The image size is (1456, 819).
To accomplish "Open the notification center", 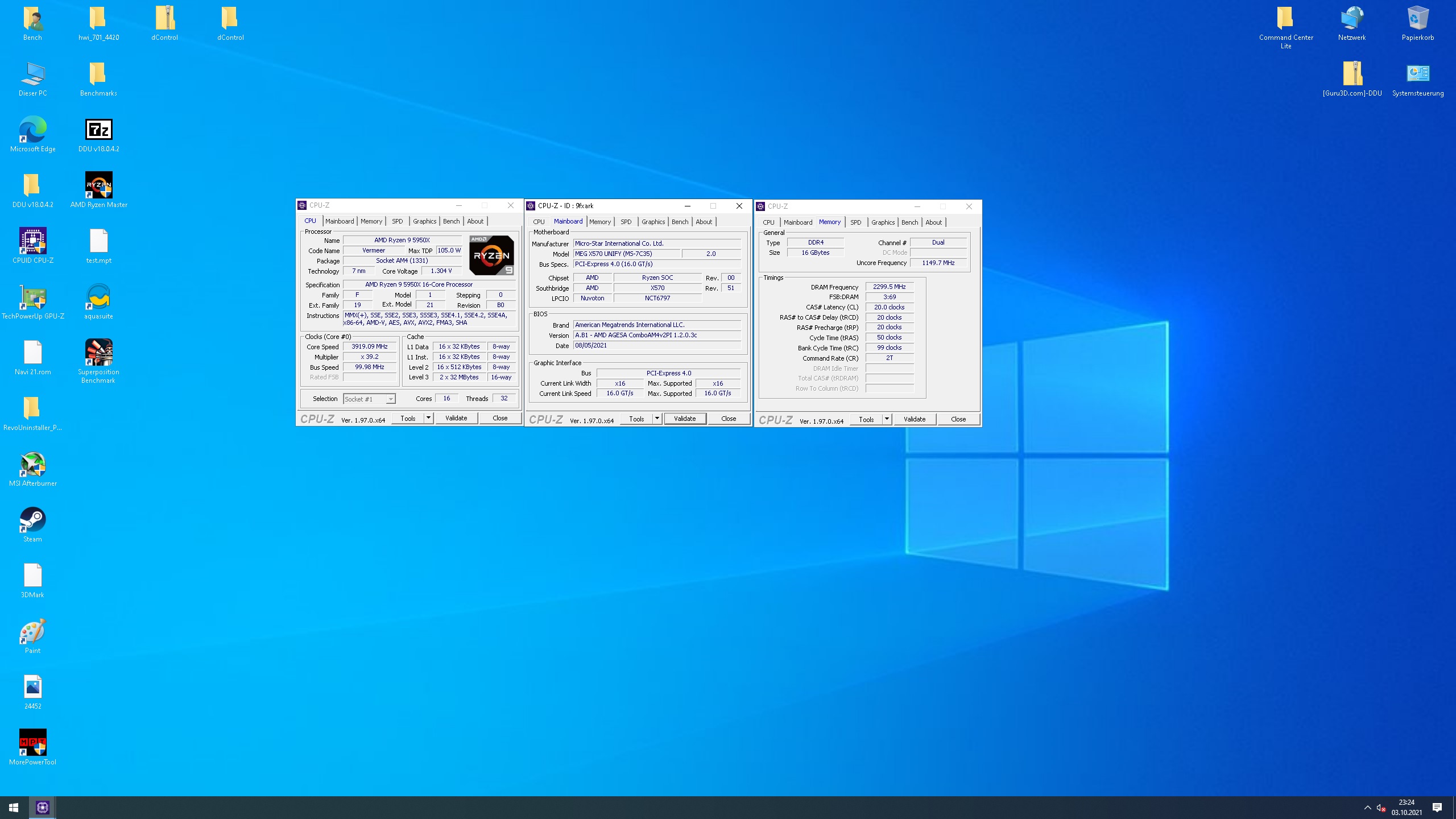I will [x=1437, y=808].
